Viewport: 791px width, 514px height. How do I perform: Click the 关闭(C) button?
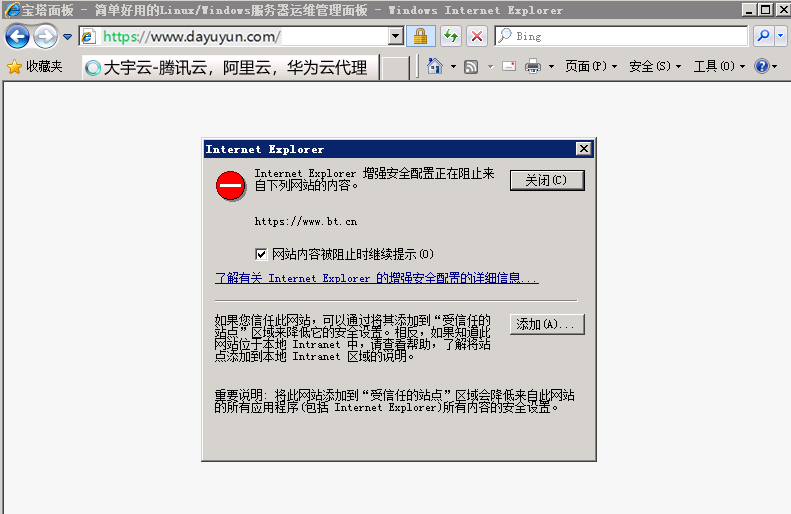pyautogui.click(x=547, y=180)
